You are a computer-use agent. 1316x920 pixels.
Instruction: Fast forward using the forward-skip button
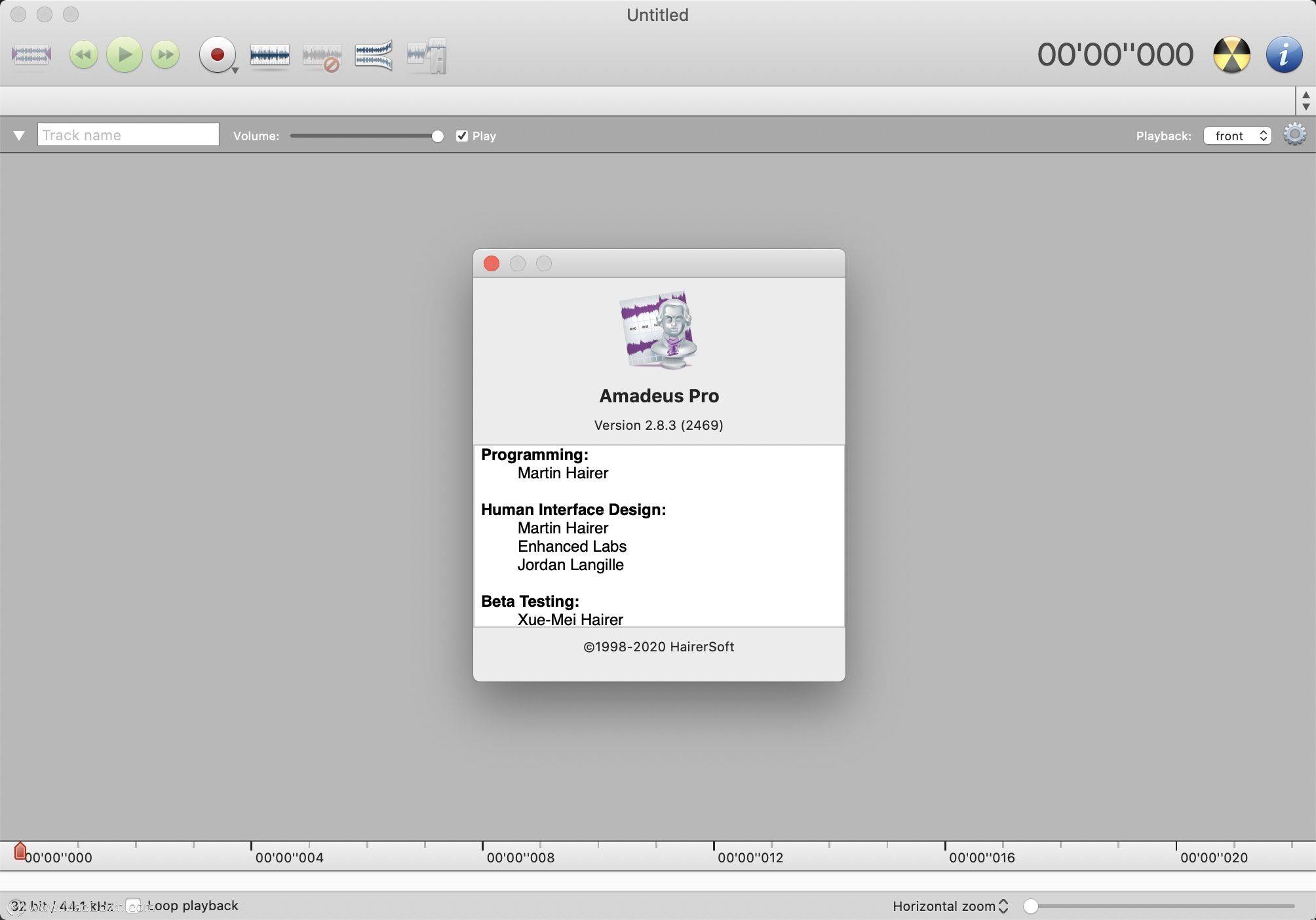[x=164, y=54]
